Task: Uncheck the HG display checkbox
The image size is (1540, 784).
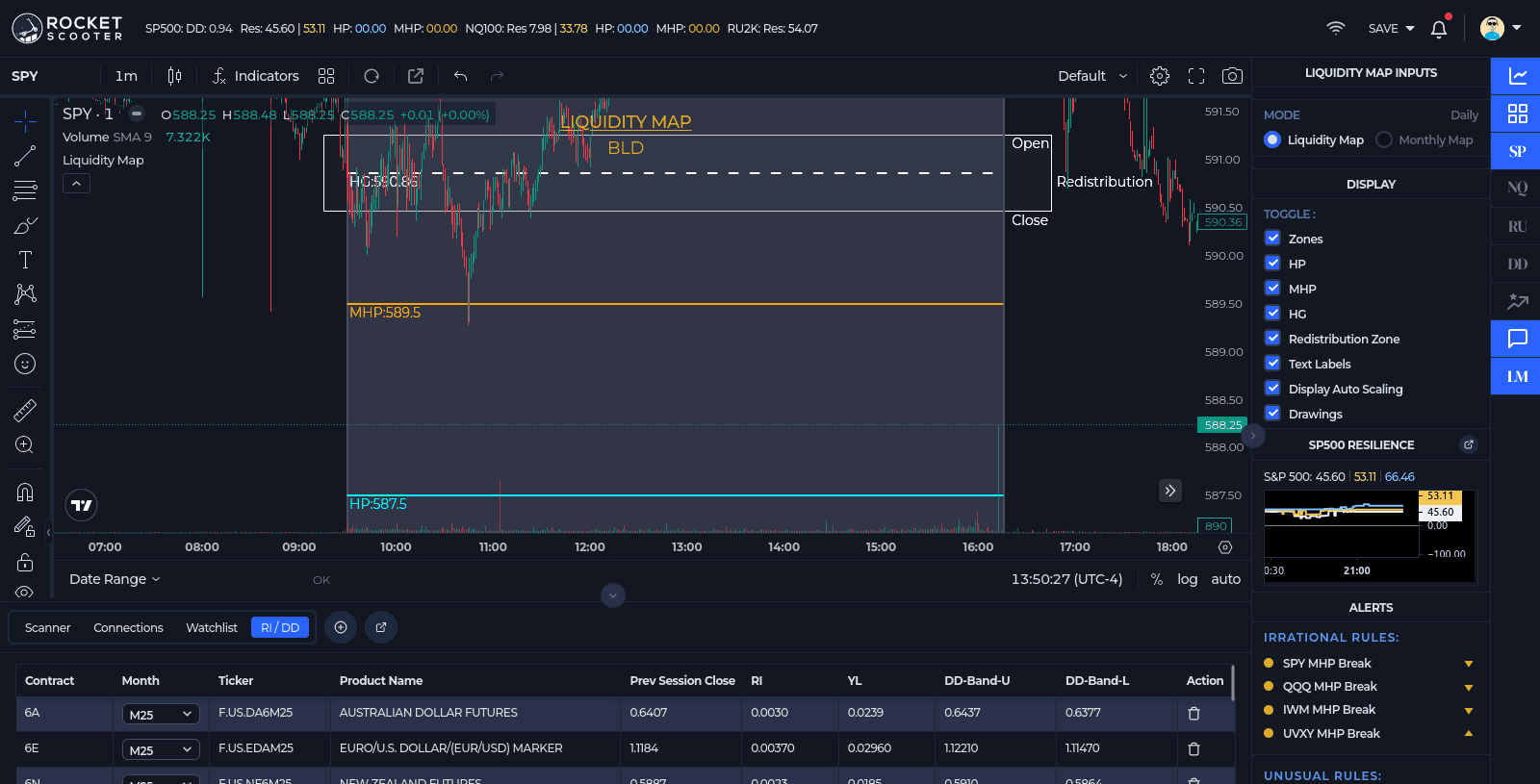Action: pyautogui.click(x=1272, y=313)
